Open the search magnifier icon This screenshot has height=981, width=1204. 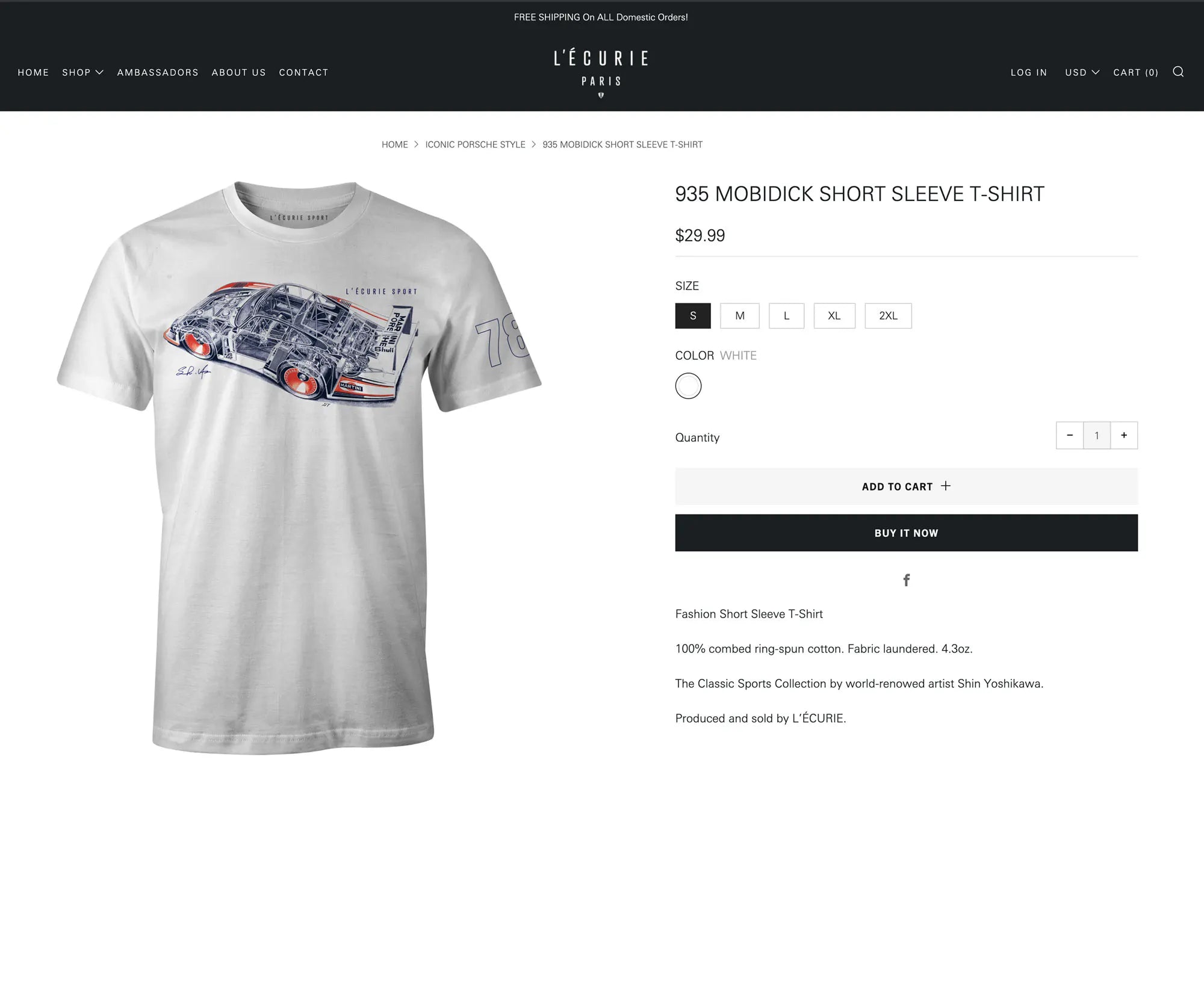click(x=1178, y=72)
